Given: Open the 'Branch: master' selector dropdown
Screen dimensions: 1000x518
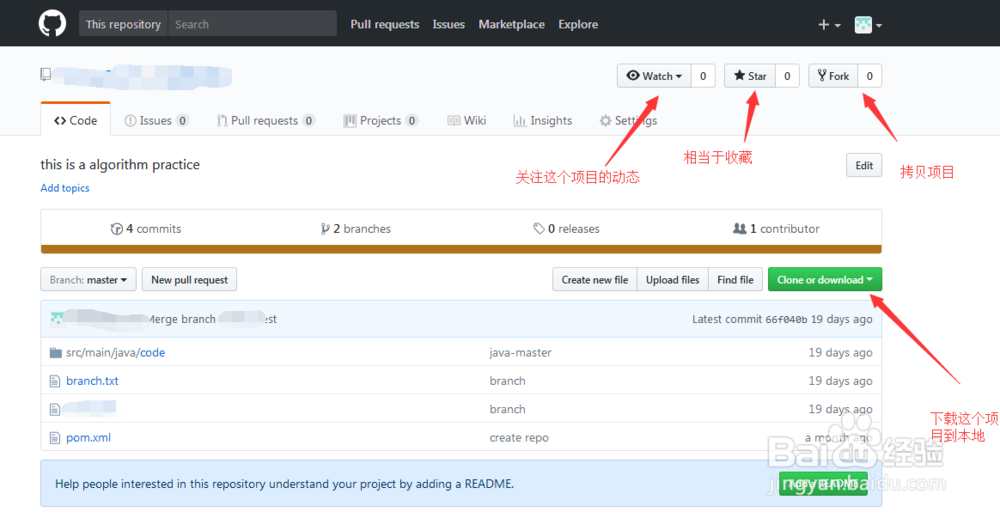Looking at the screenshot, I should click(89, 279).
